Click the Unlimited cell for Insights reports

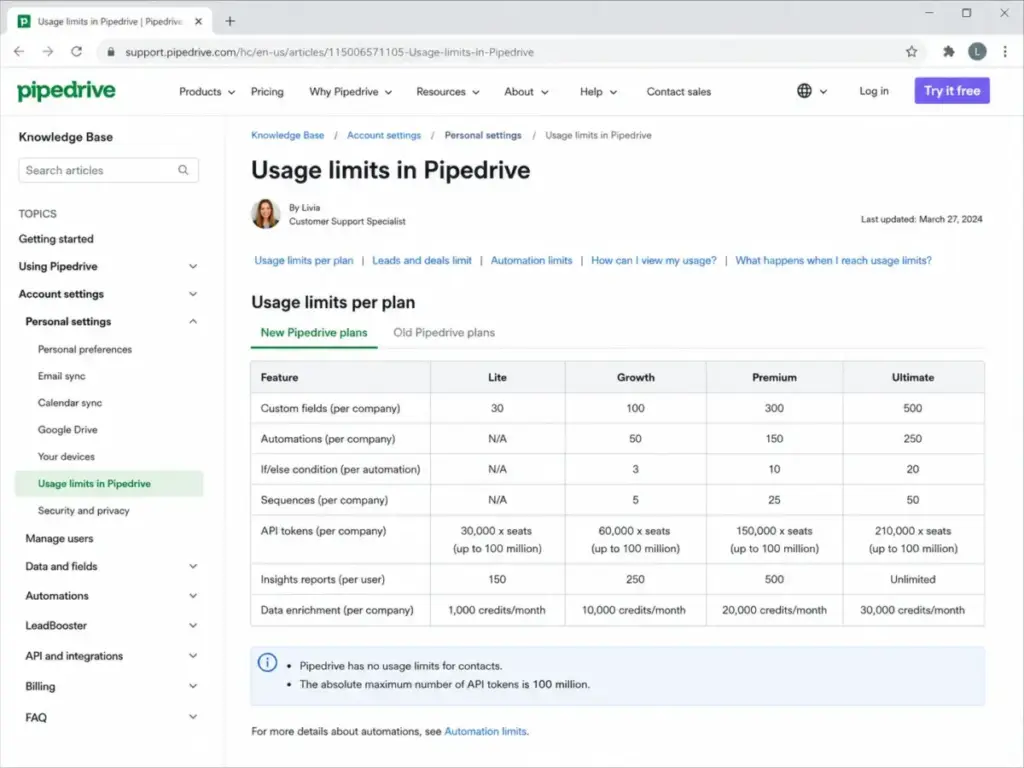[913, 579]
